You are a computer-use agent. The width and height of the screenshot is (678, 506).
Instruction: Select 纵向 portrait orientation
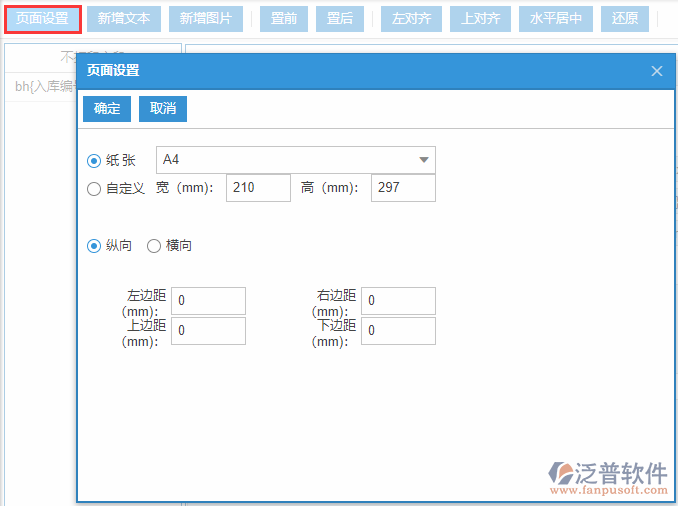pyautogui.click(x=94, y=246)
